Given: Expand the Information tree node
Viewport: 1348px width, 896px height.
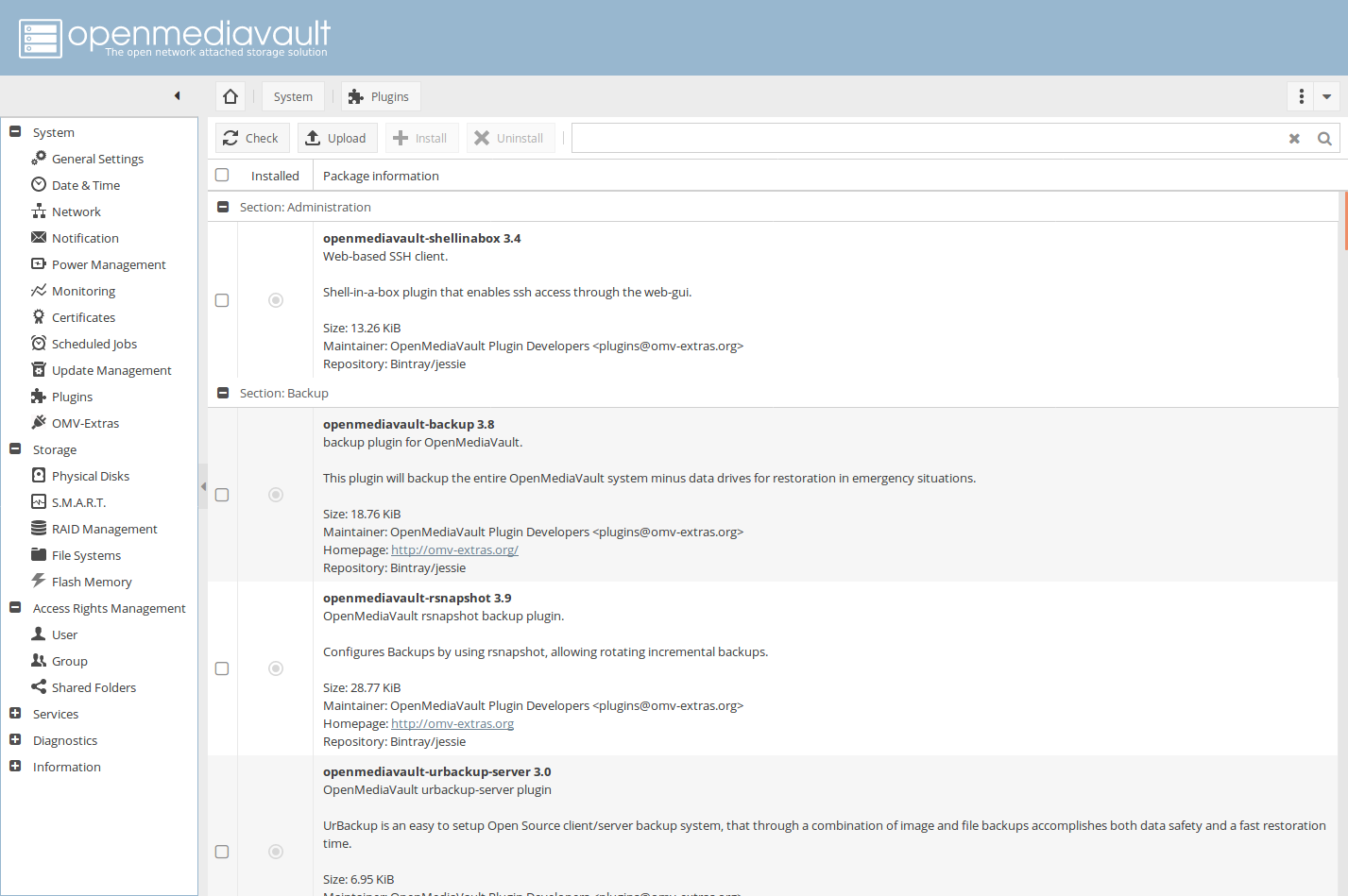Looking at the screenshot, I should (x=15, y=767).
